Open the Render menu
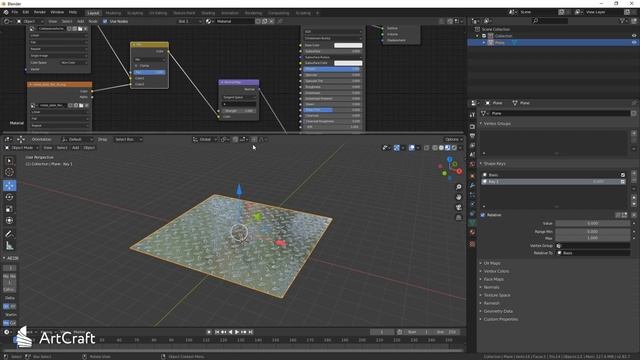The width and height of the screenshot is (640, 360). 40,12
